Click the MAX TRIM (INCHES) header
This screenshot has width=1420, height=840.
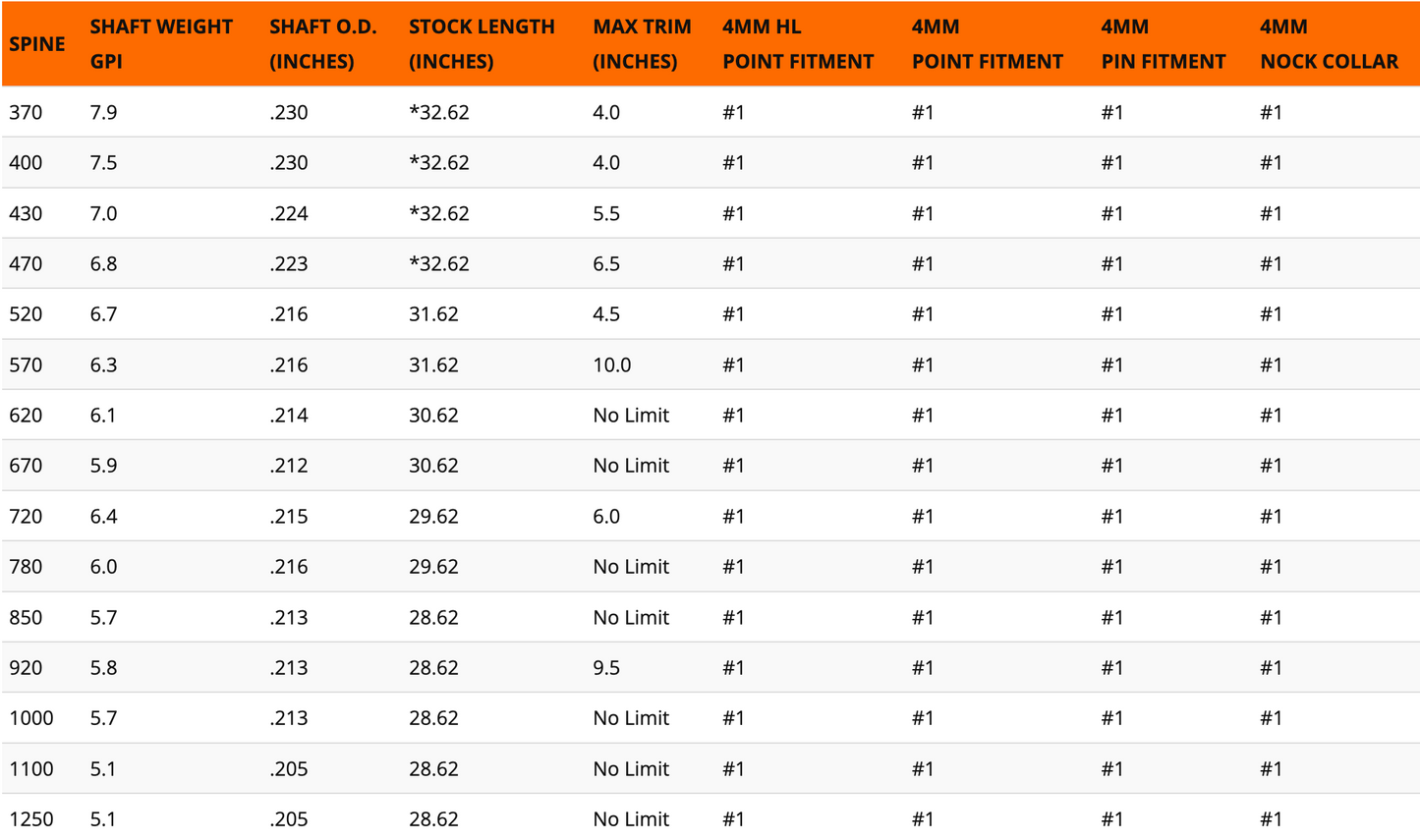pyautogui.click(x=642, y=44)
